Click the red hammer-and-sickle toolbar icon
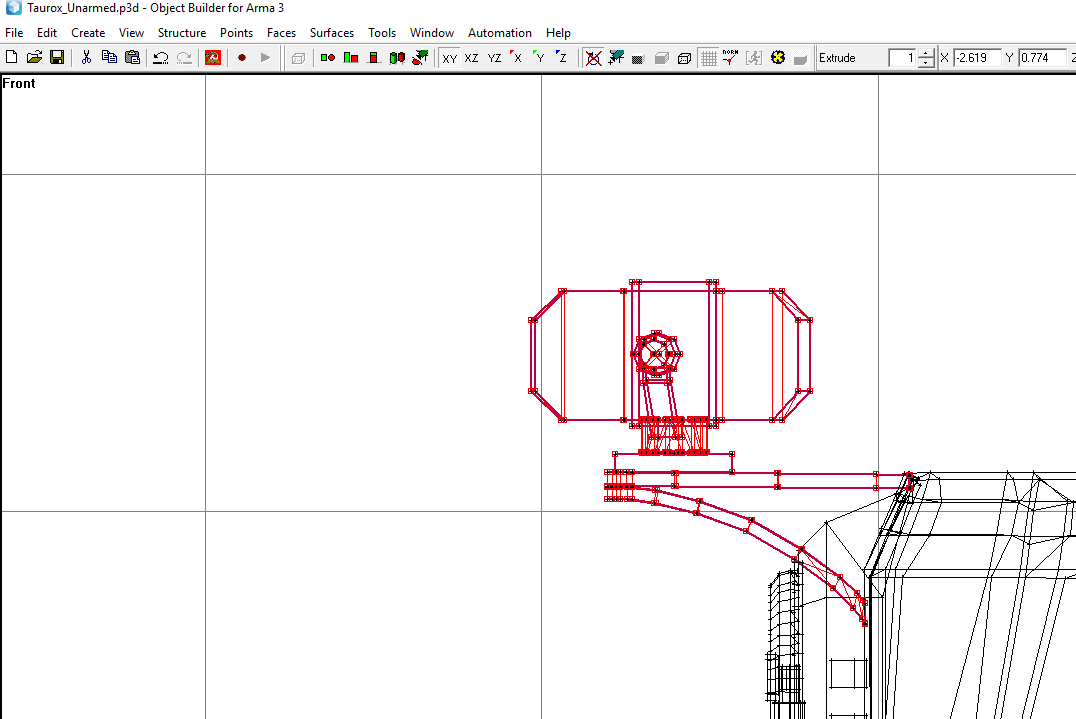The image size is (1076, 719). 213,58
